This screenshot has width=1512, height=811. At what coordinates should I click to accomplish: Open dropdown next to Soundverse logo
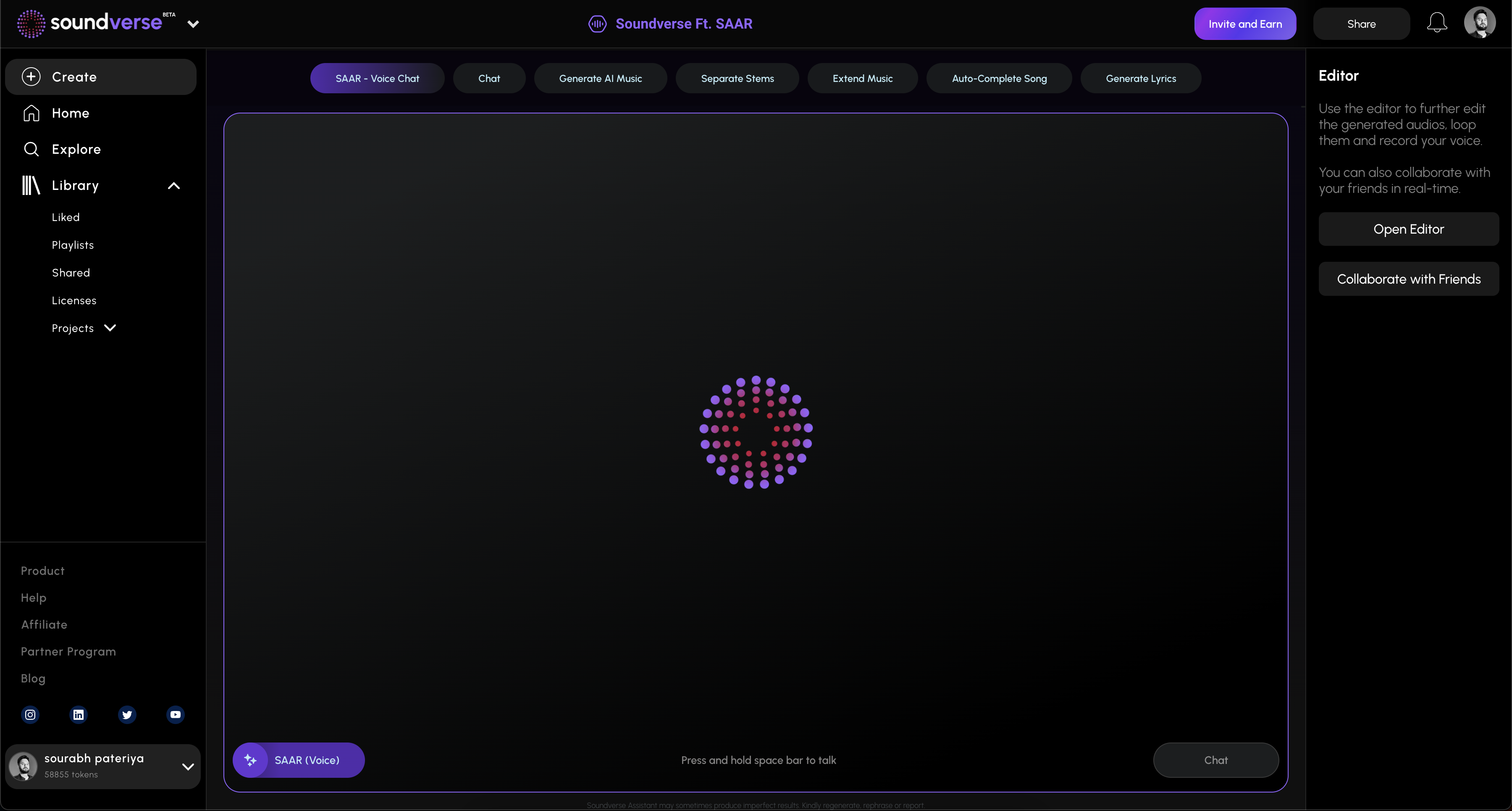click(193, 24)
